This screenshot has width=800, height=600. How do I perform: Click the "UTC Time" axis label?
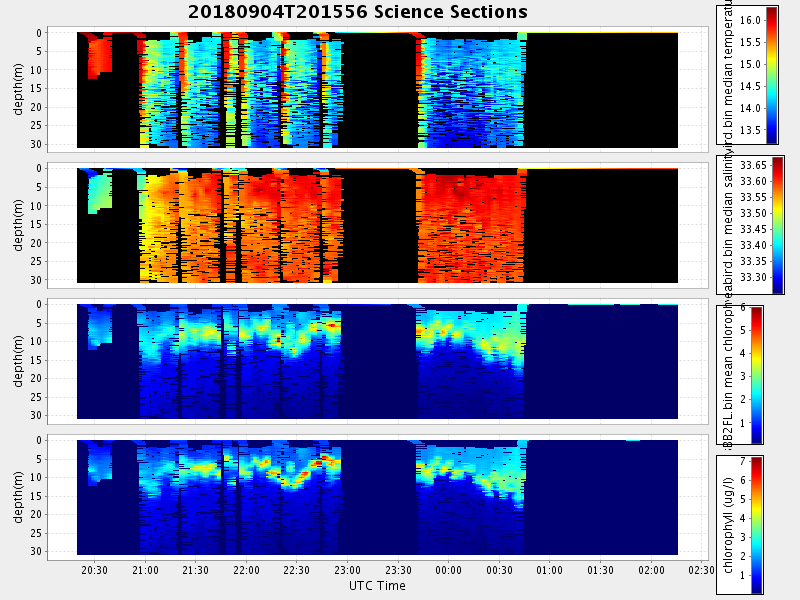(377, 586)
